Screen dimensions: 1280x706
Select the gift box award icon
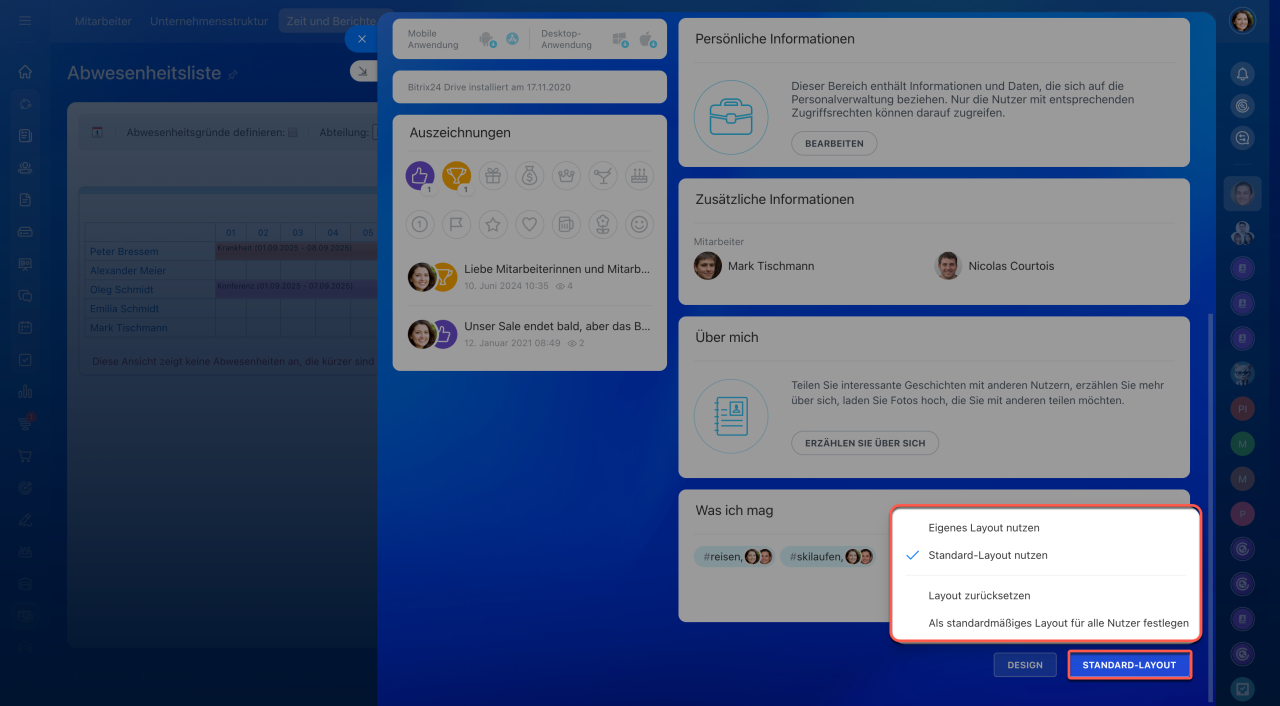pyautogui.click(x=493, y=176)
